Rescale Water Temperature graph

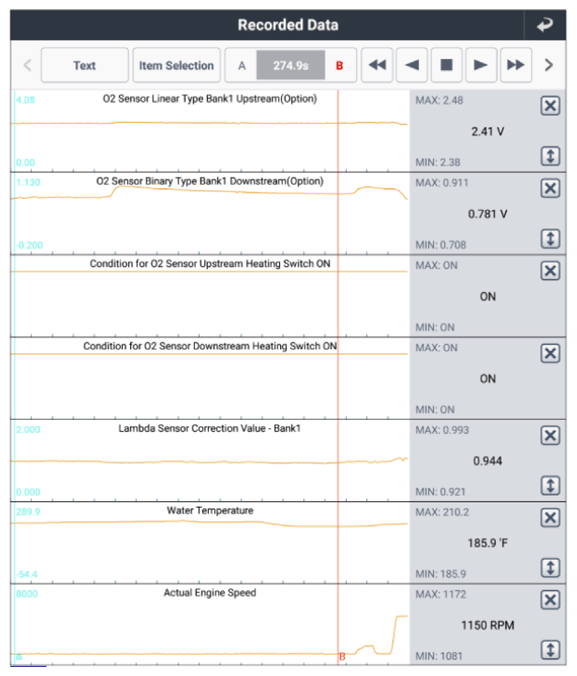pyautogui.click(x=550, y=568)
